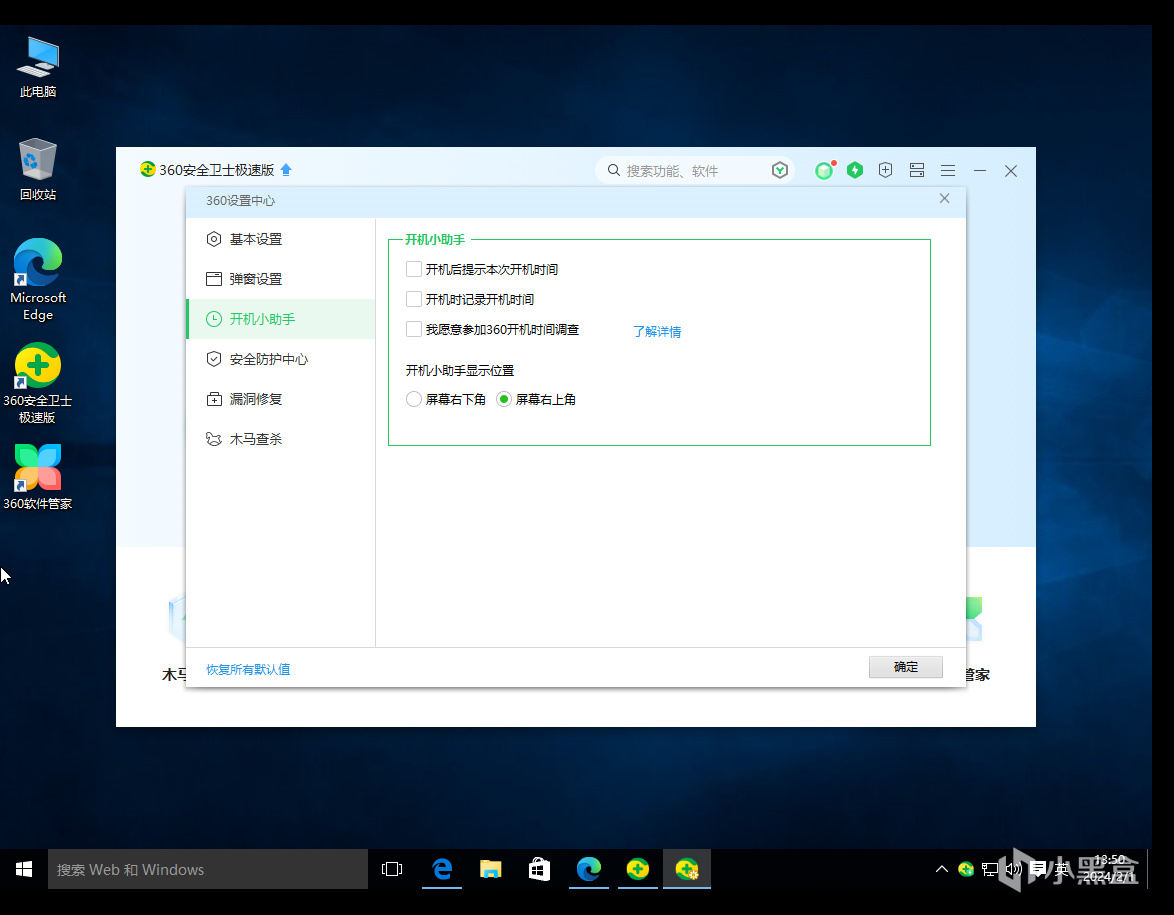
Task: Open the 漏洞修复 settings section
Action: 281,399
